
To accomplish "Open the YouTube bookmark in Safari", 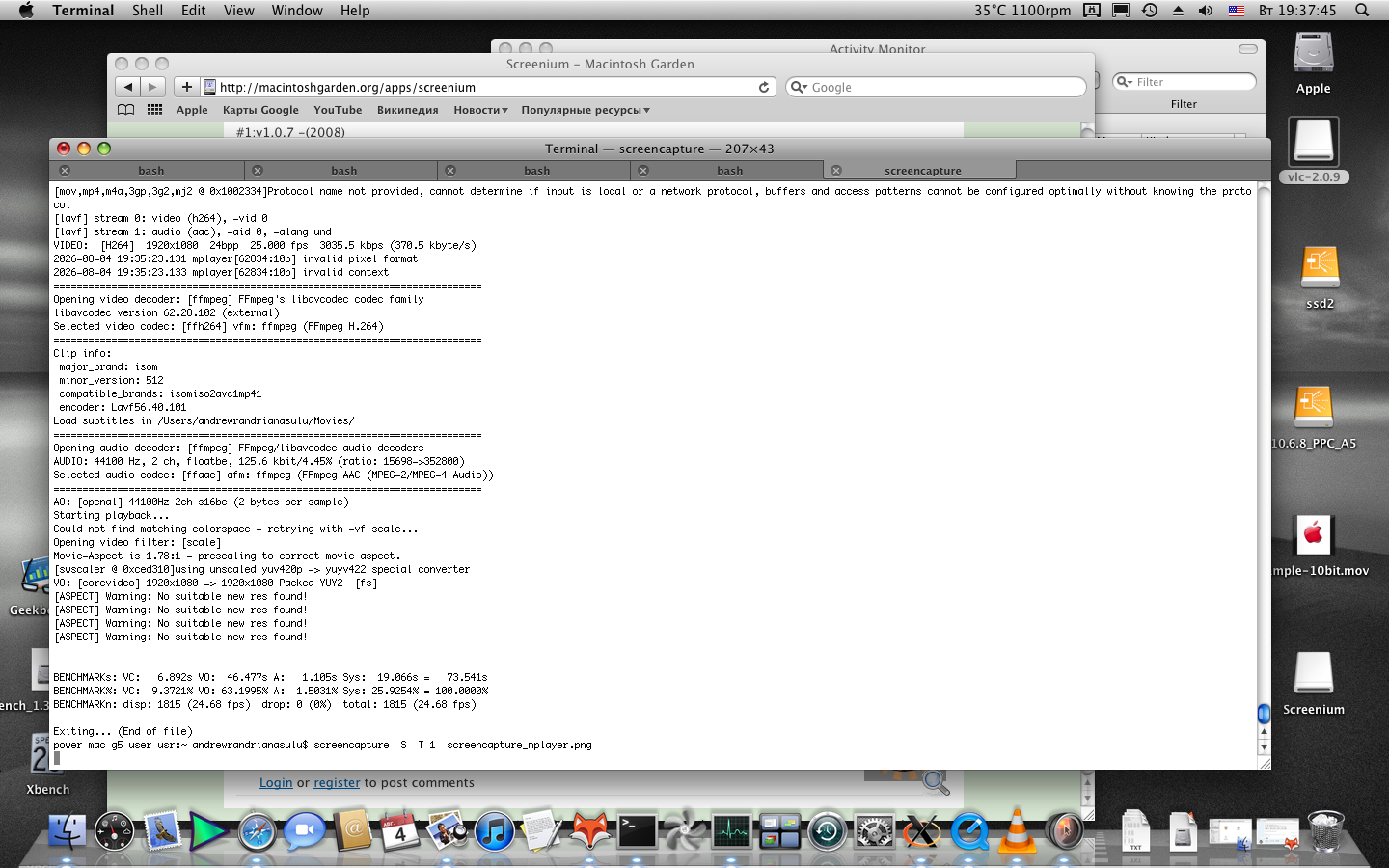I will (338, 110).
